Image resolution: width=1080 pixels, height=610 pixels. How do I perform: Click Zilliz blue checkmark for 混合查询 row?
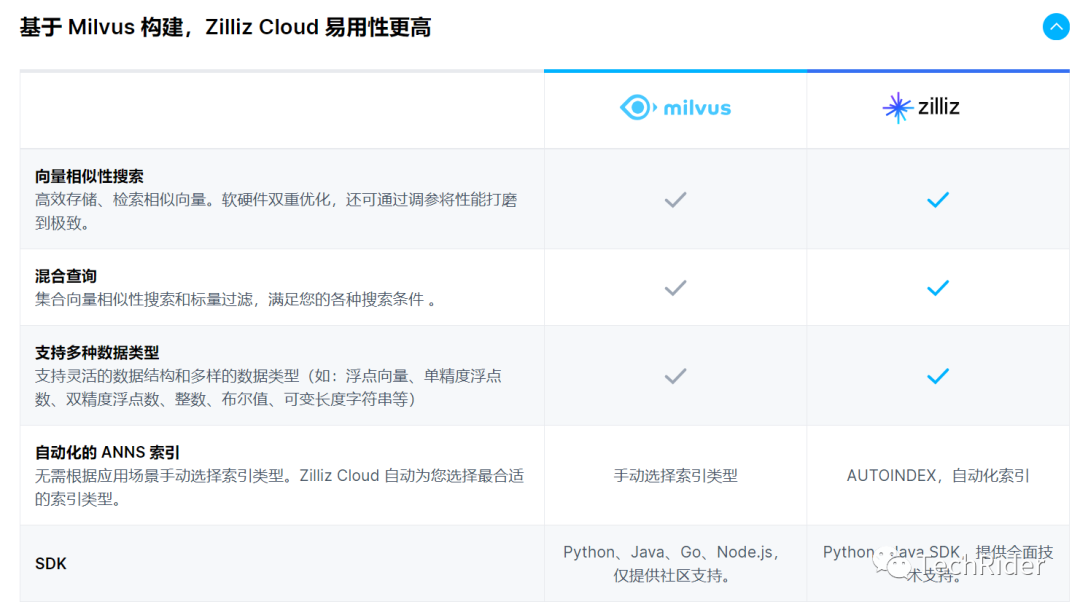tap(937, 288)
